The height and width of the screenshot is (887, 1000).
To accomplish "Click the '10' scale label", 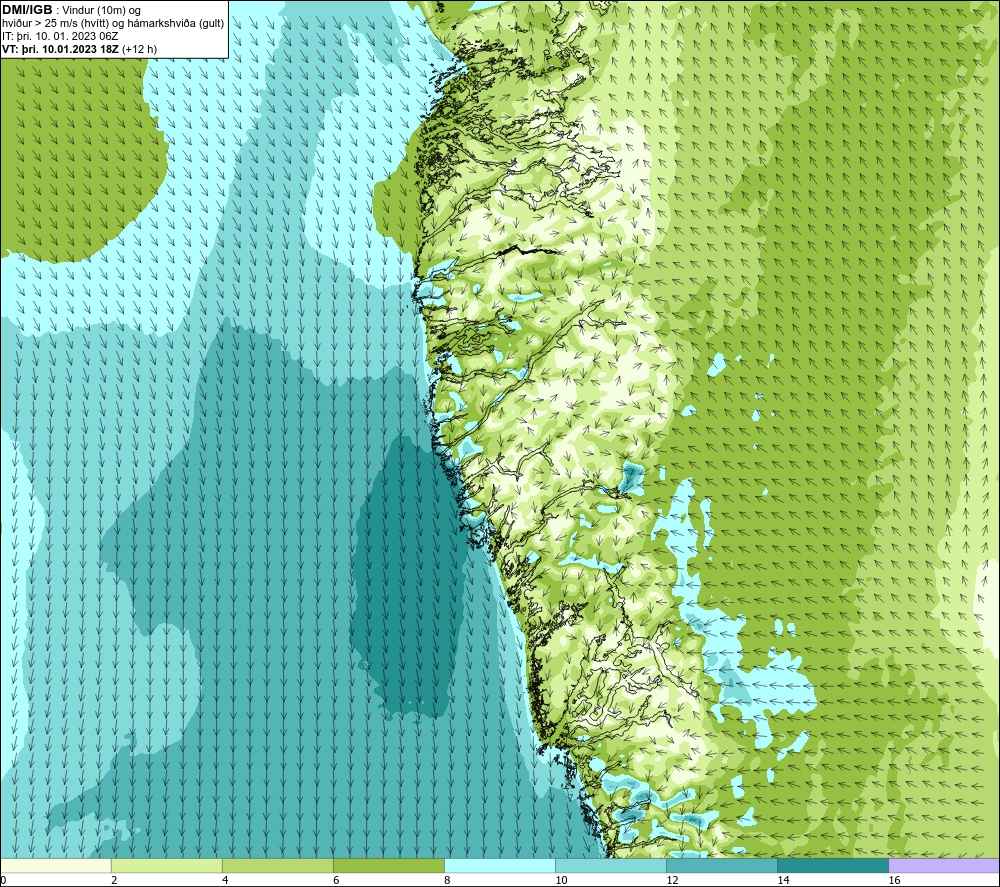I will 561,881.
